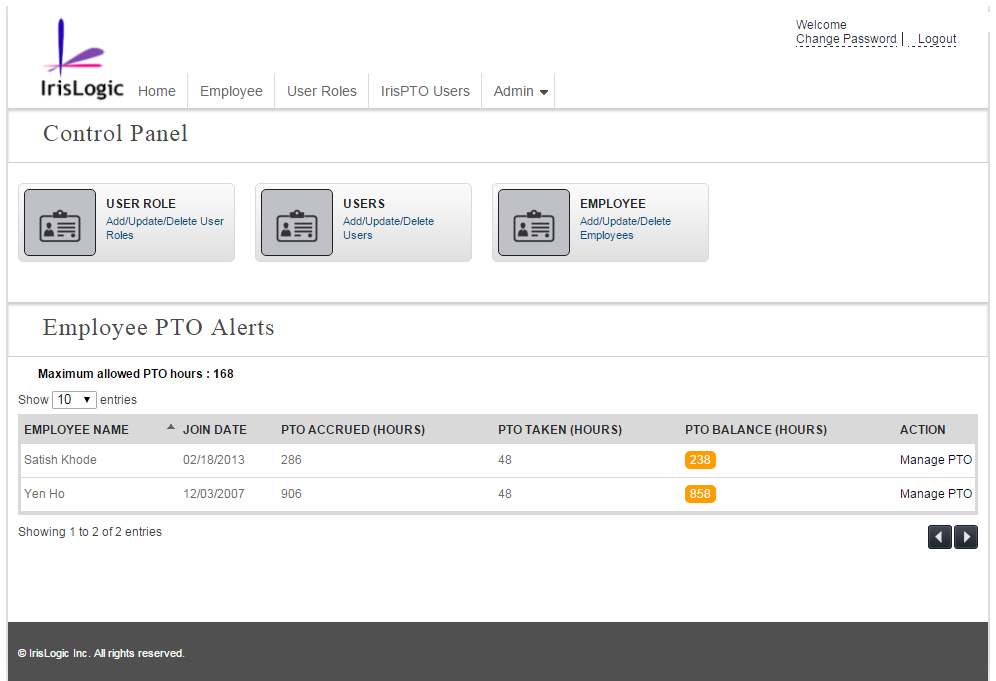
Task: Click the orange 858 balance badge
Action: tap(700, 494)
